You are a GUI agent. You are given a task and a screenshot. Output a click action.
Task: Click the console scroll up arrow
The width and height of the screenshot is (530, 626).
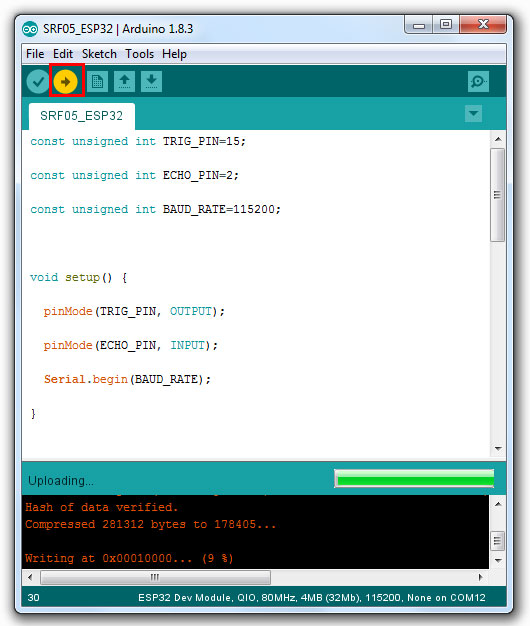pos(498,504)
